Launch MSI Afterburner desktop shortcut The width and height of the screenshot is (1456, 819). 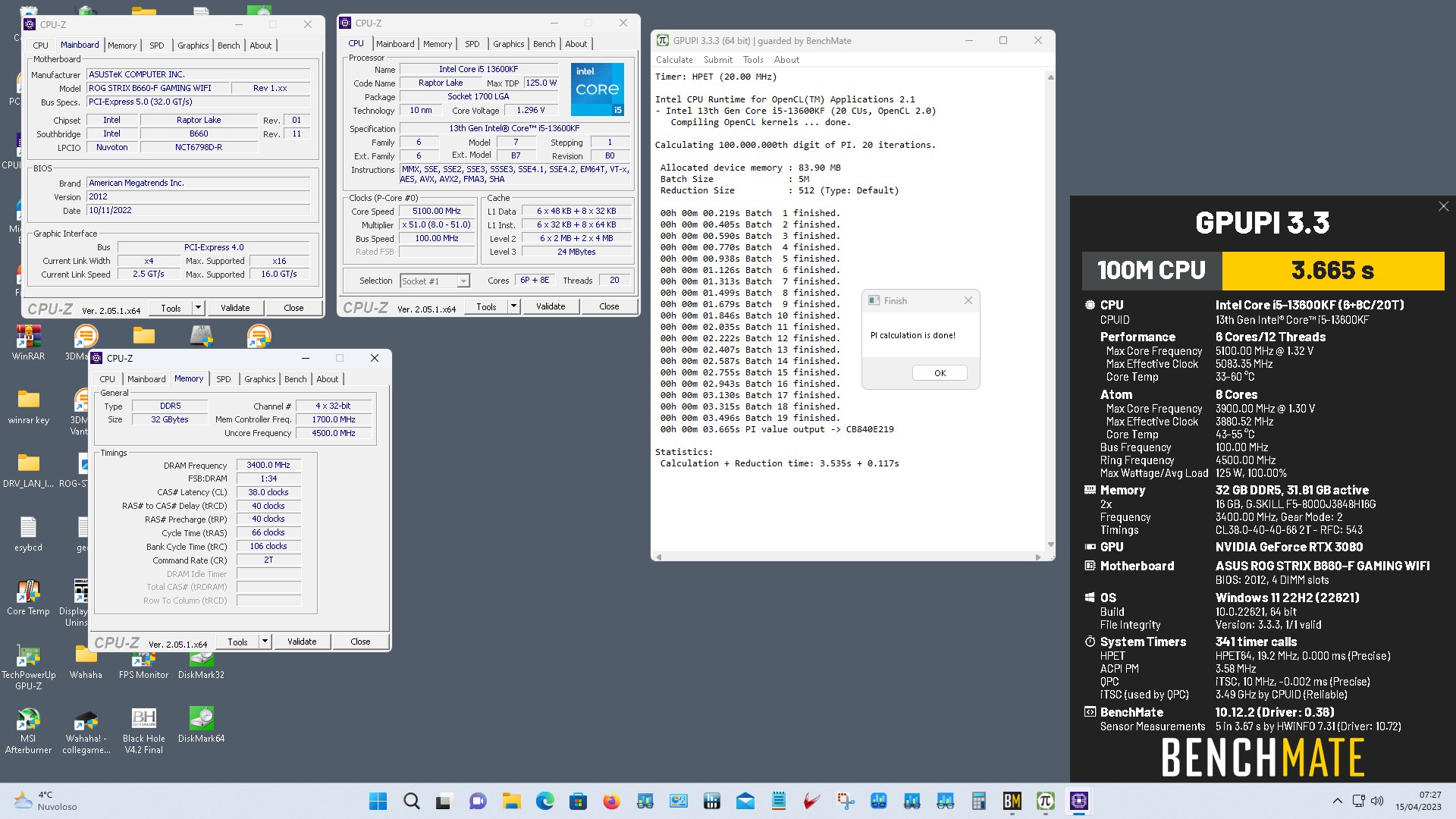(28, 730)
